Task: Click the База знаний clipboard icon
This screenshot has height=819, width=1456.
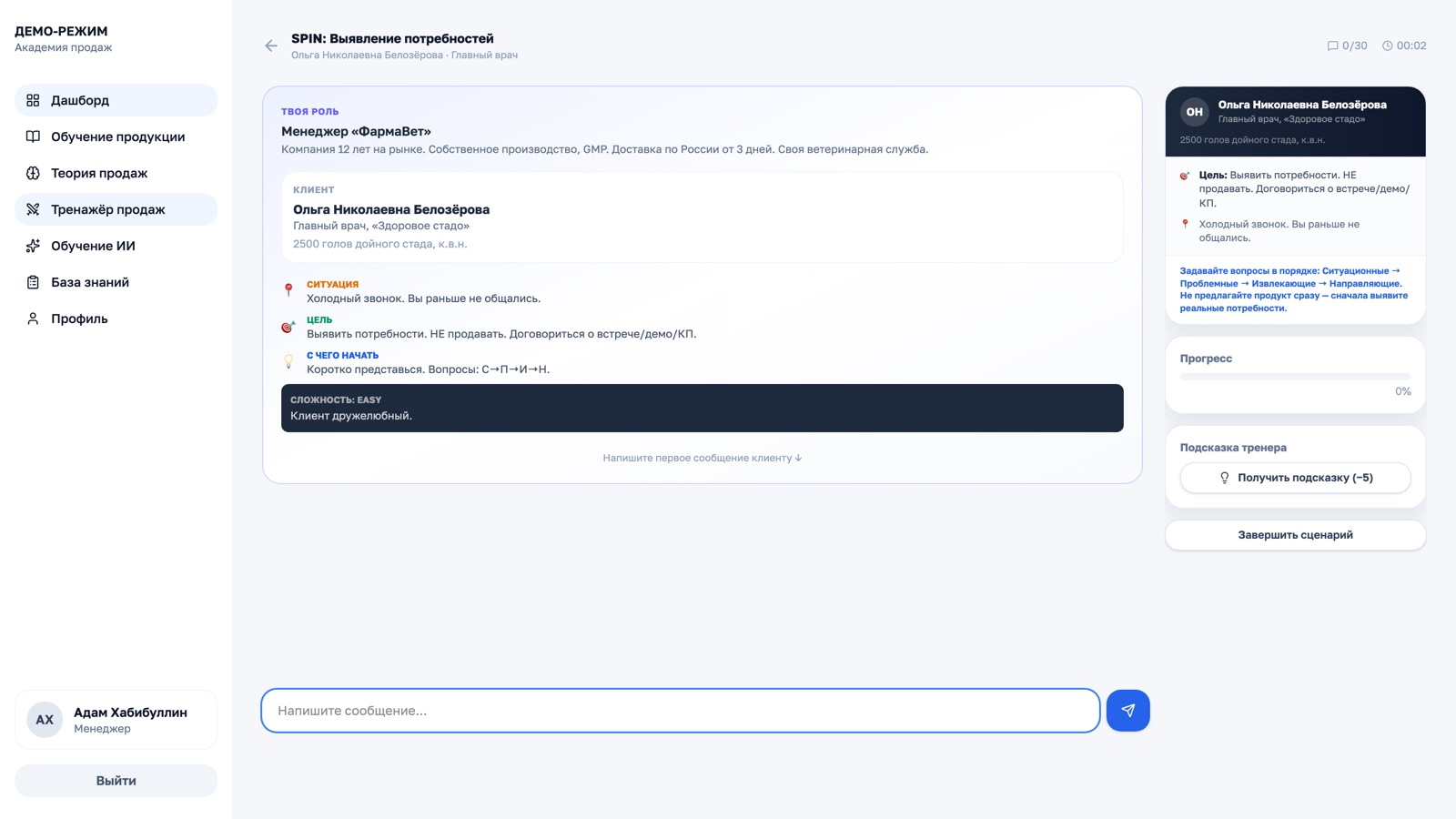Action: tap(33, 282)
